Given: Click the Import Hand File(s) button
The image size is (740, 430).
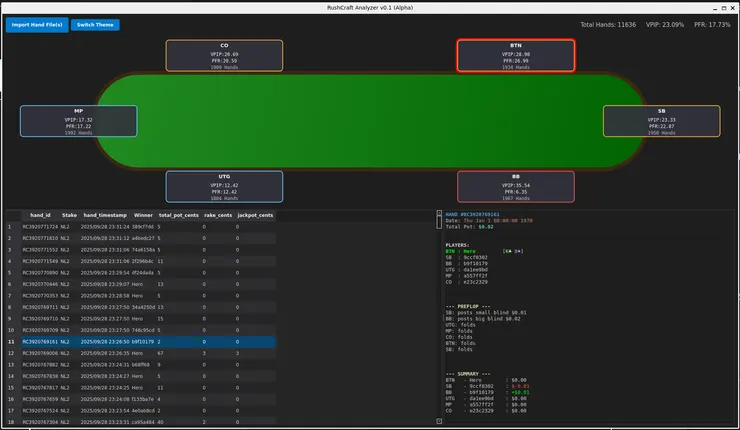Looking at the screenshot, I should pyautogui.click(x=36, y=25).
